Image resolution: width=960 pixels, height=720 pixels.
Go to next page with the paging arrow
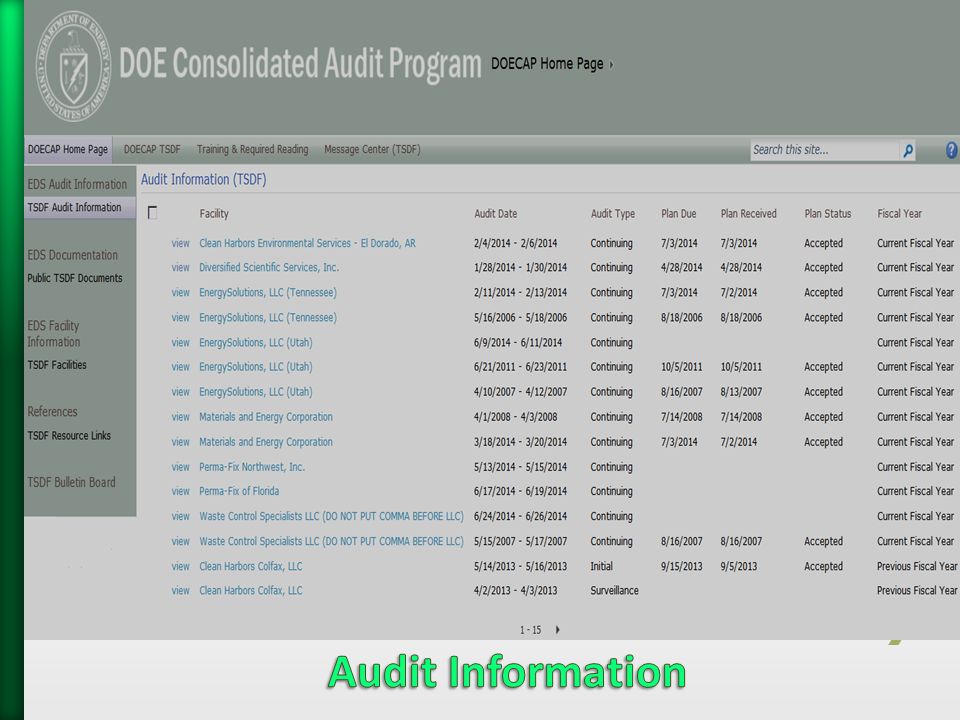coord(557,629)
